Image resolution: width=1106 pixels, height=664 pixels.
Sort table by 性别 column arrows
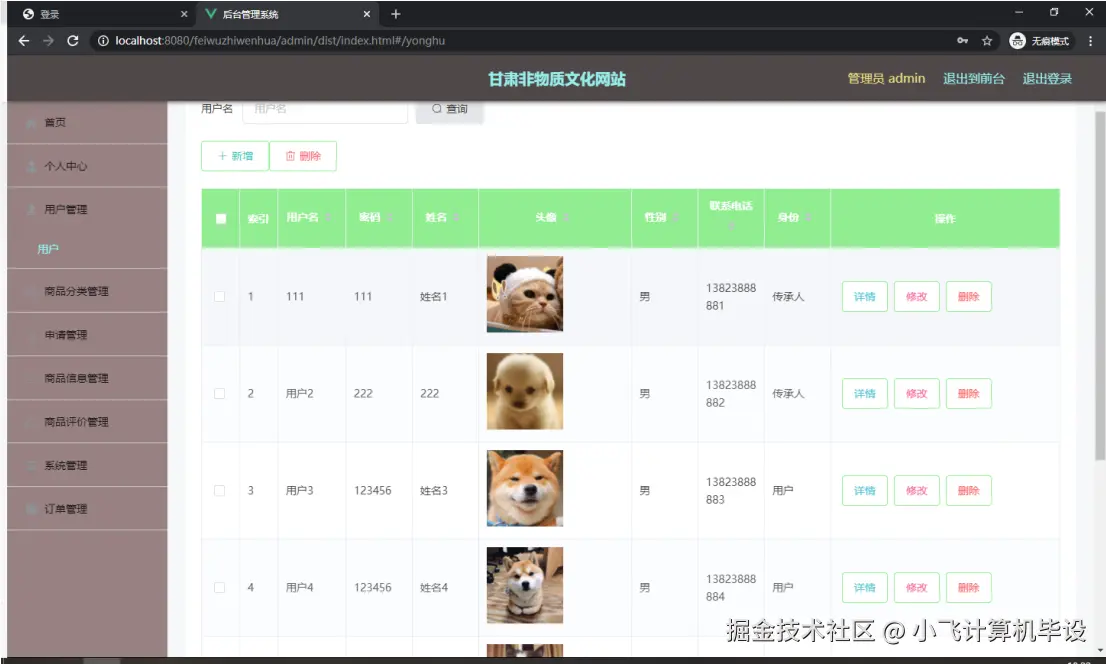click(x=676, y=217)
